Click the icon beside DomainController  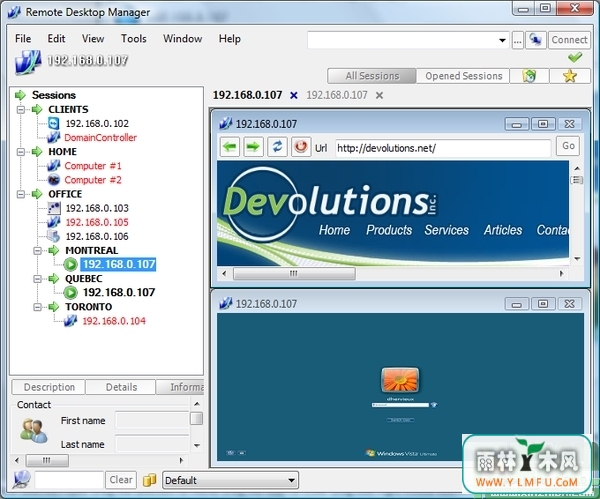[x=54, y=137]
